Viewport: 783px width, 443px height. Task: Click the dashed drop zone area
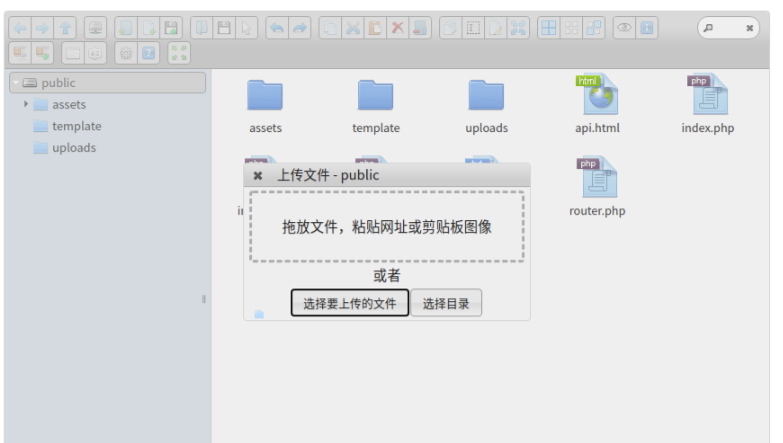[x=387, y=226]
